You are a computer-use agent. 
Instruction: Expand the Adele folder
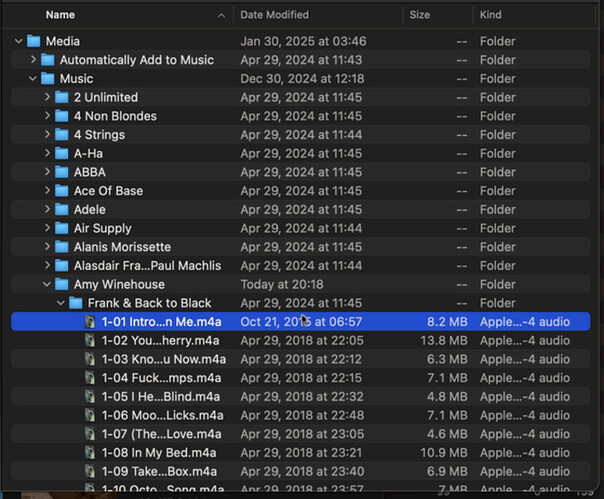47,209
